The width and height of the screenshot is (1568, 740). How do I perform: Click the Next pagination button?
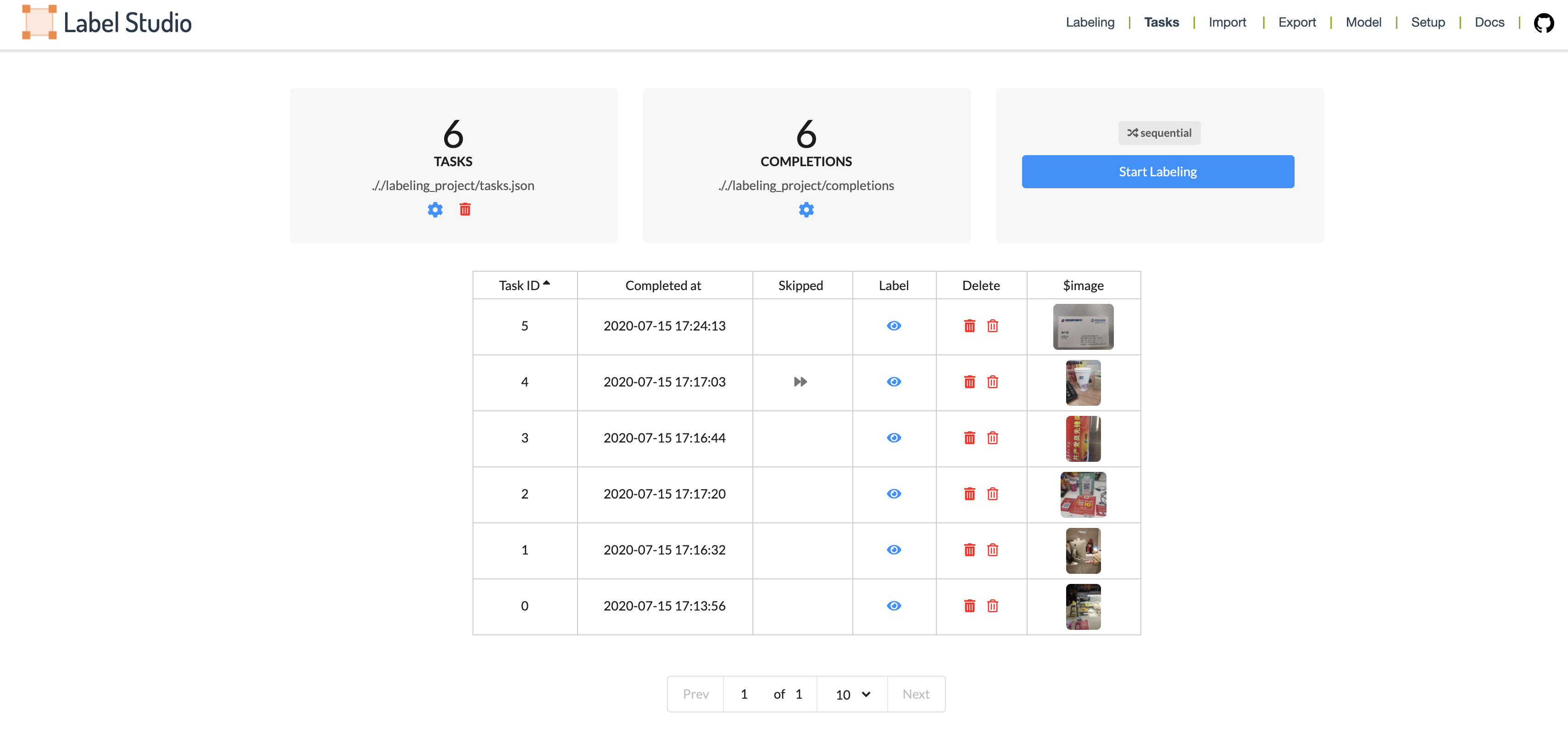pos(915,694)
